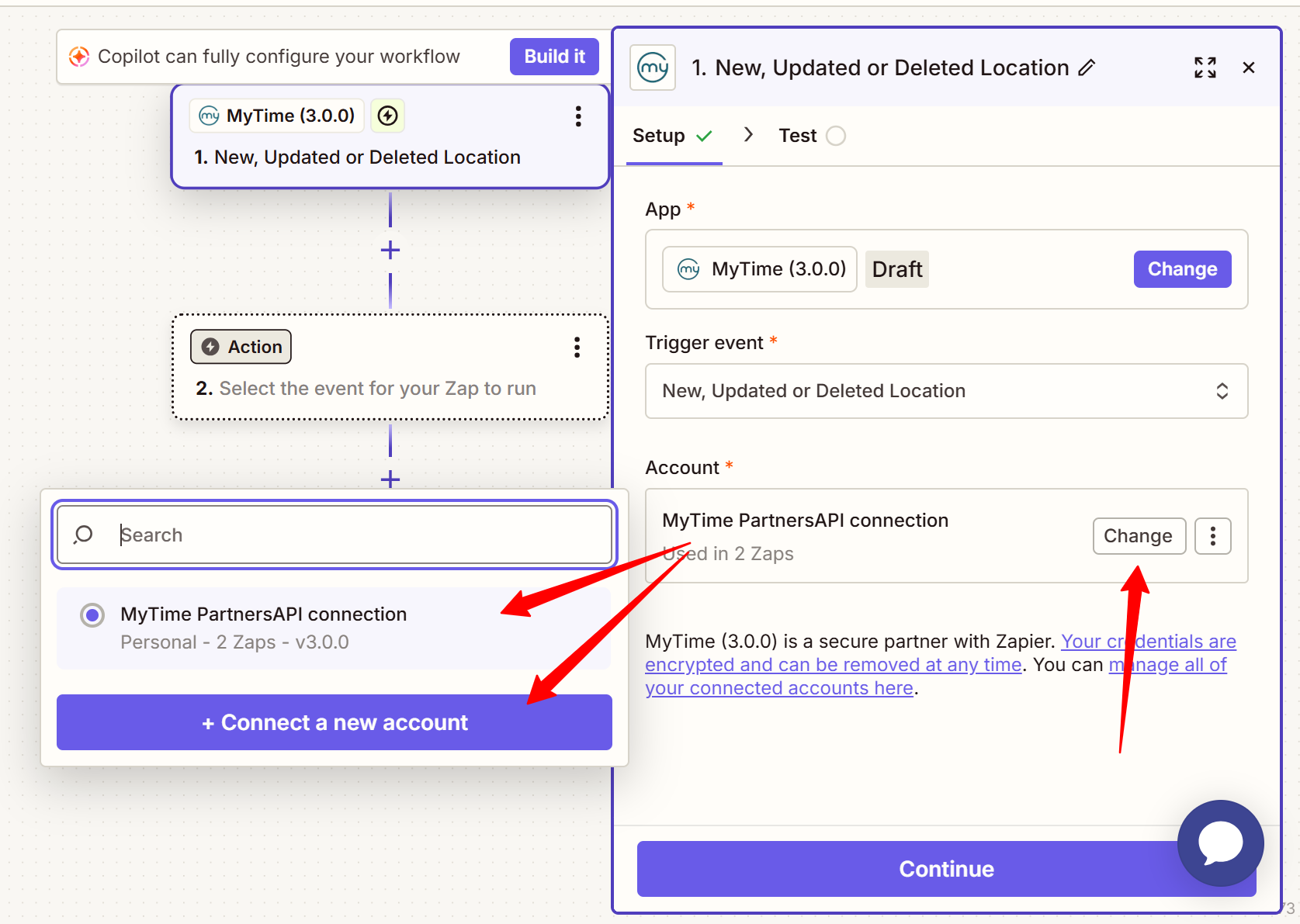Click the up-down arrows on Trigger event dropdown
The width and height of the screenshot is (1300, 924).
[1222, 391]
